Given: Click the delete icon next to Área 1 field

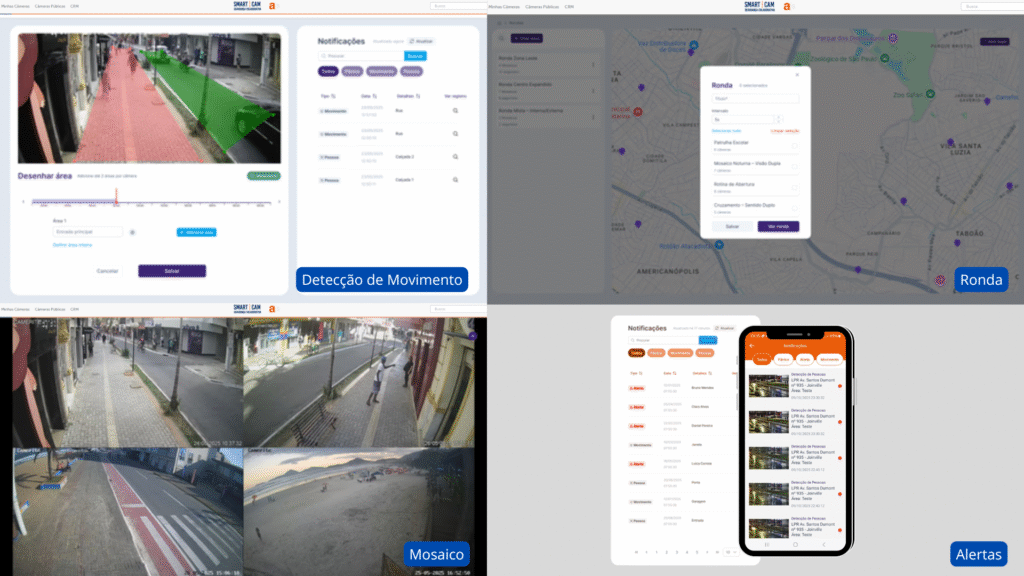Looking at the screenshot, I should (x=132, y=232).
